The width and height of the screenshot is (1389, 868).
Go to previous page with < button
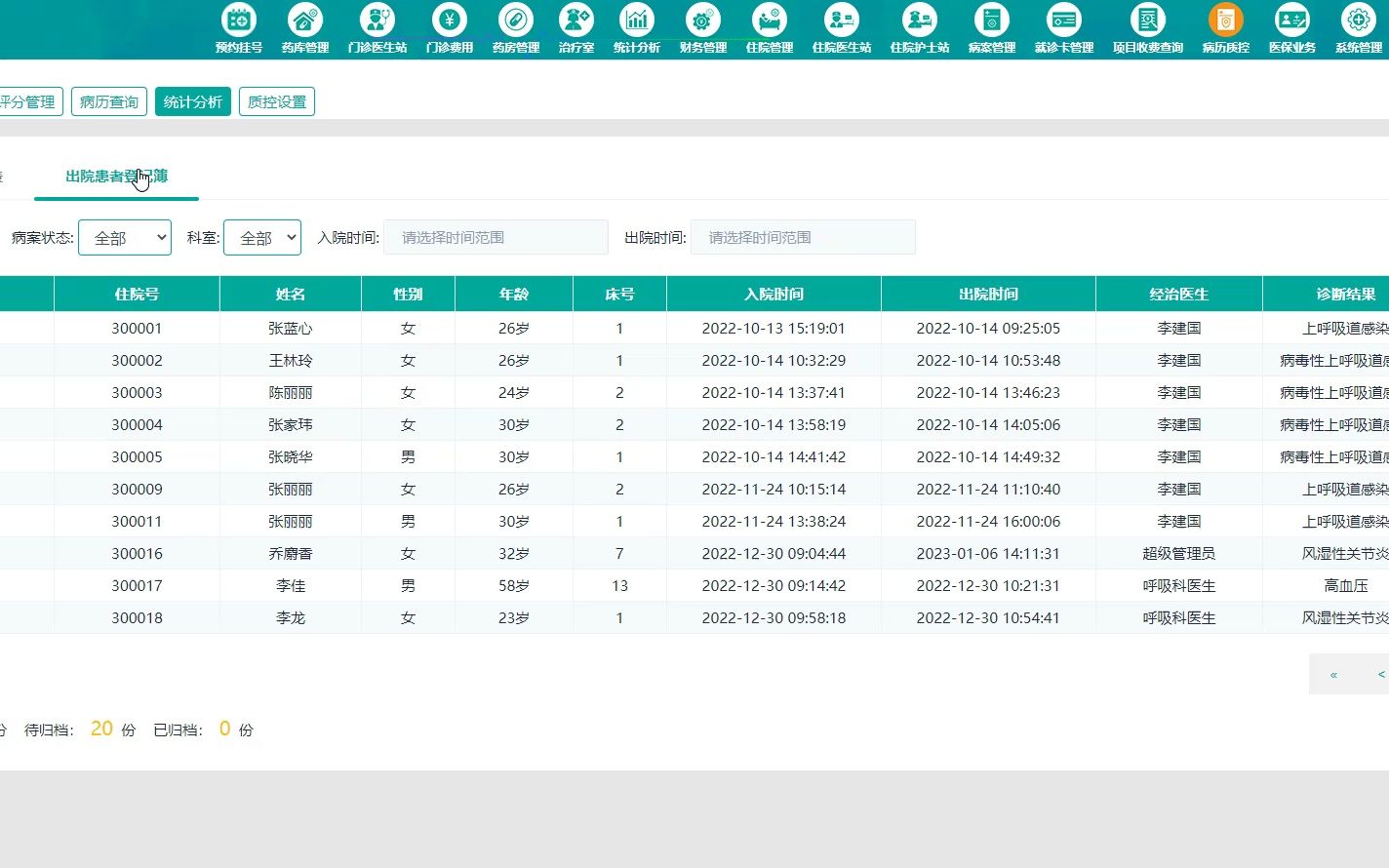1380,675
